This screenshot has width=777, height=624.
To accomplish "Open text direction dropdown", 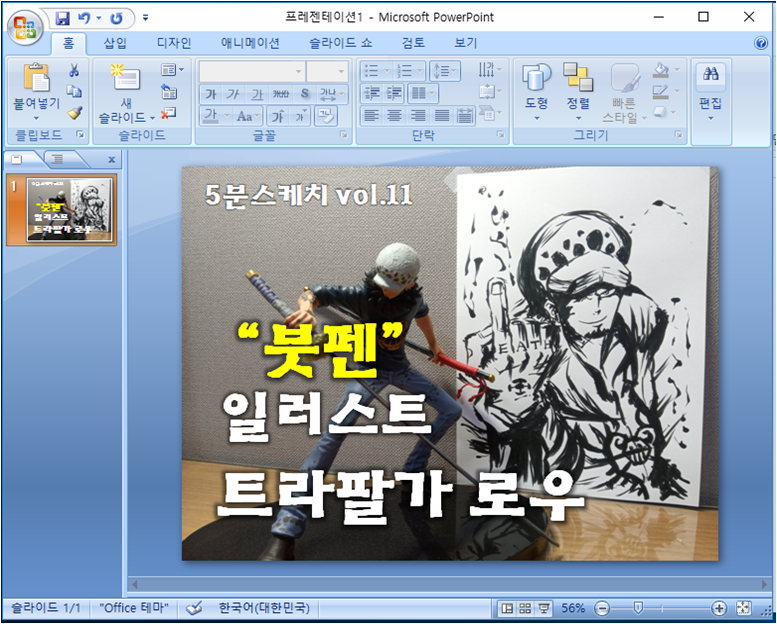I will (490, 70).
